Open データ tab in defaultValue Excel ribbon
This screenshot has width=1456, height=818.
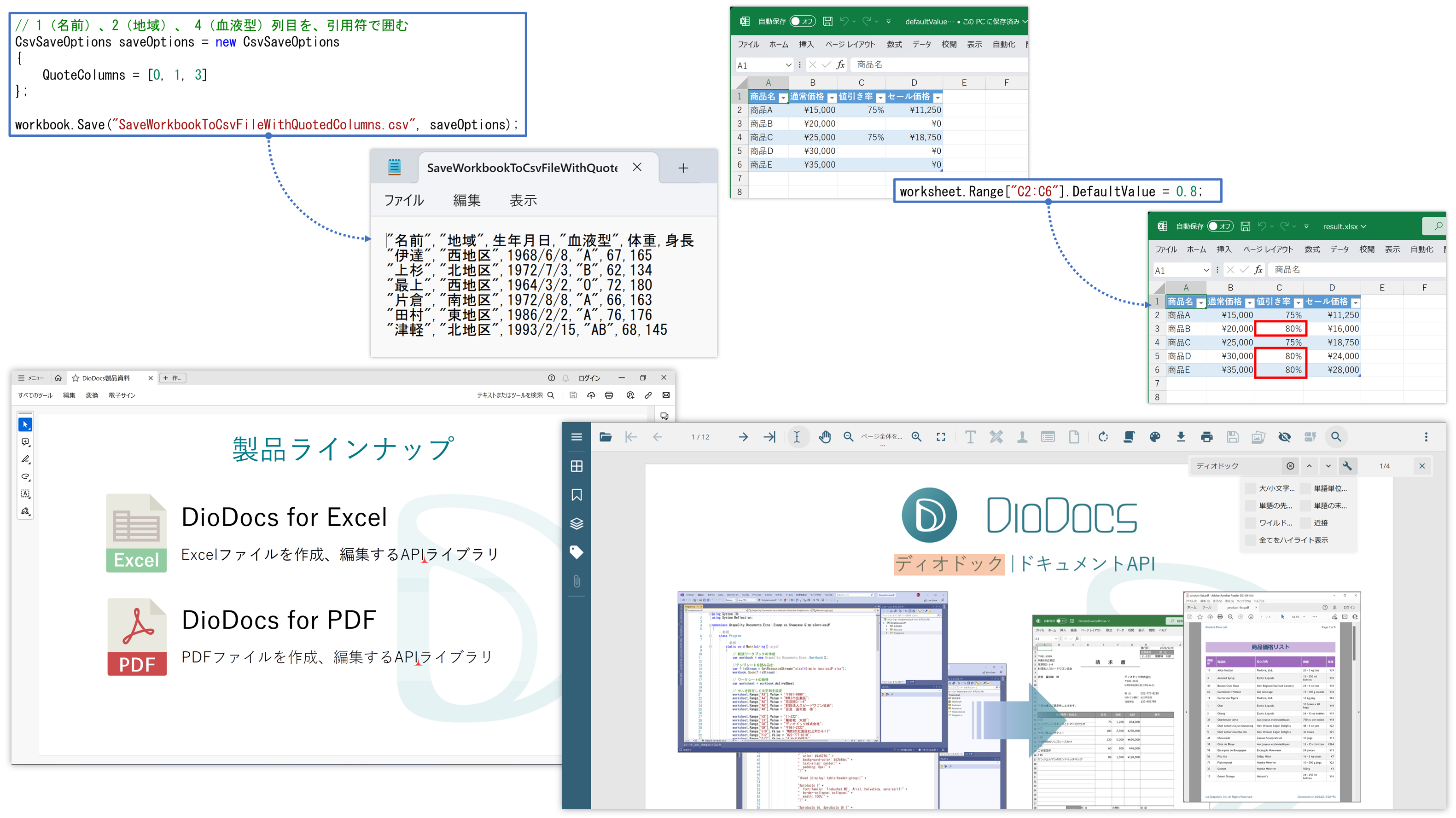(921, 44)
